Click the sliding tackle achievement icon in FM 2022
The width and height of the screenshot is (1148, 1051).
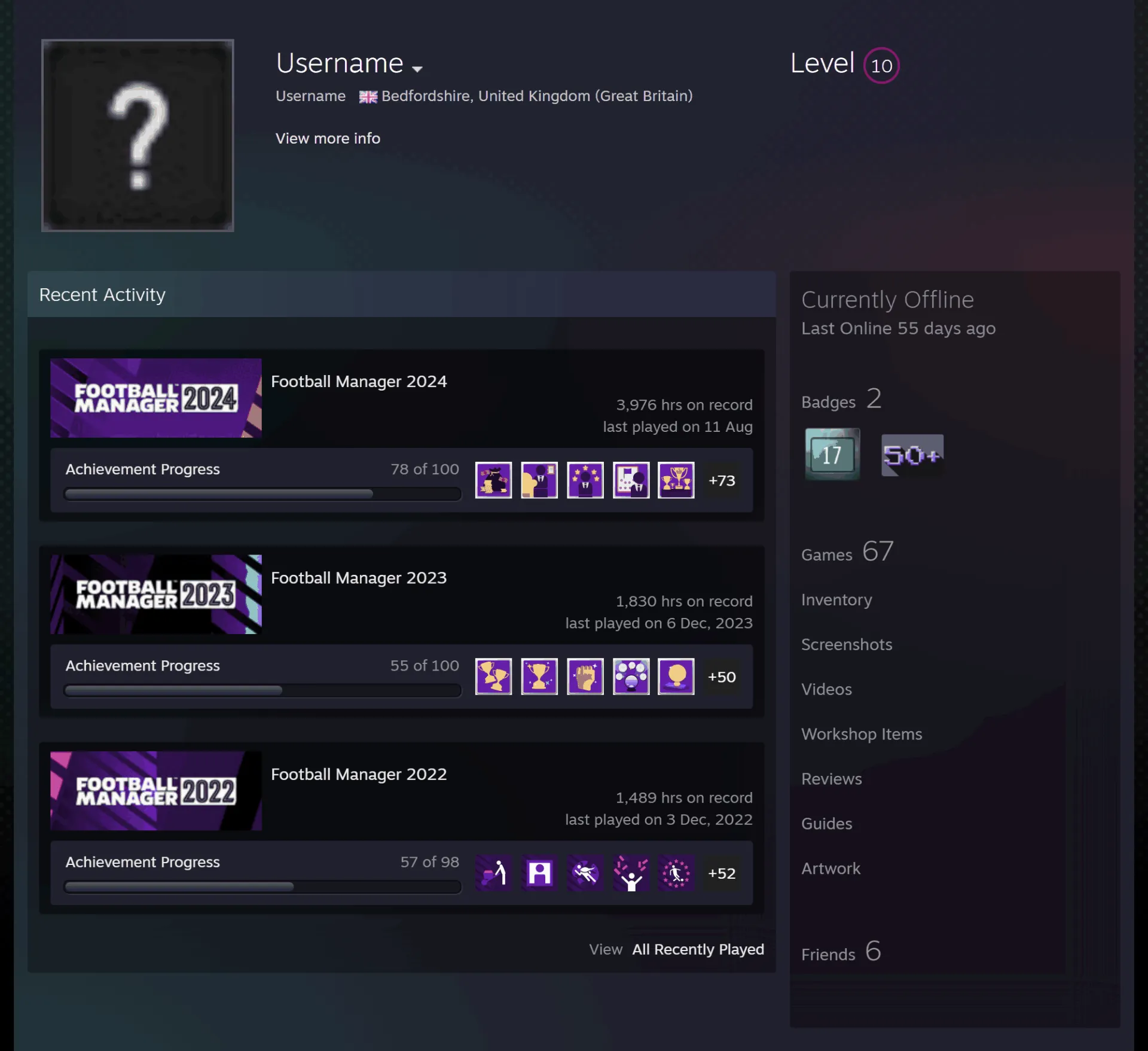click(x=585, y=873)
